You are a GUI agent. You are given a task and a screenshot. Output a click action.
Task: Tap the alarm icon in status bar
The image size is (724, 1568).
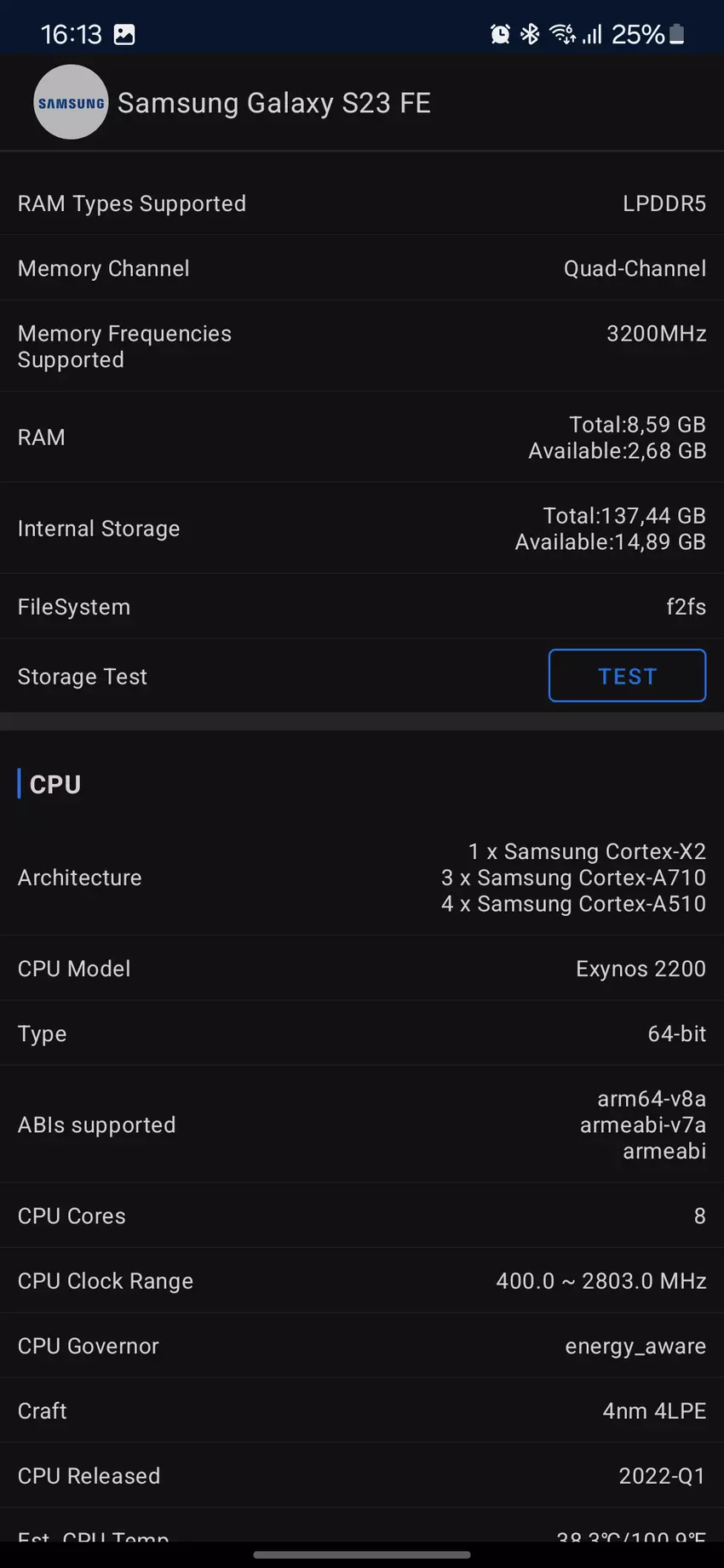500,34
